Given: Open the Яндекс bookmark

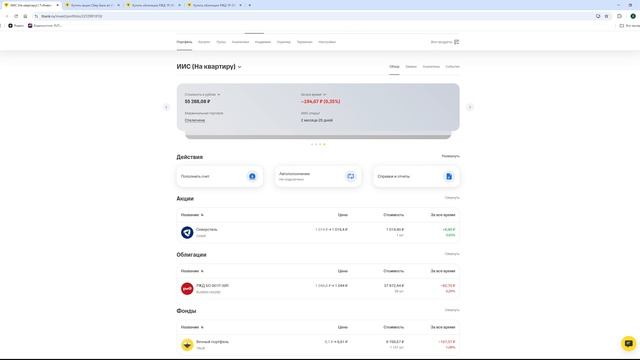Looking at the screenshot, I should coord(16,25).
